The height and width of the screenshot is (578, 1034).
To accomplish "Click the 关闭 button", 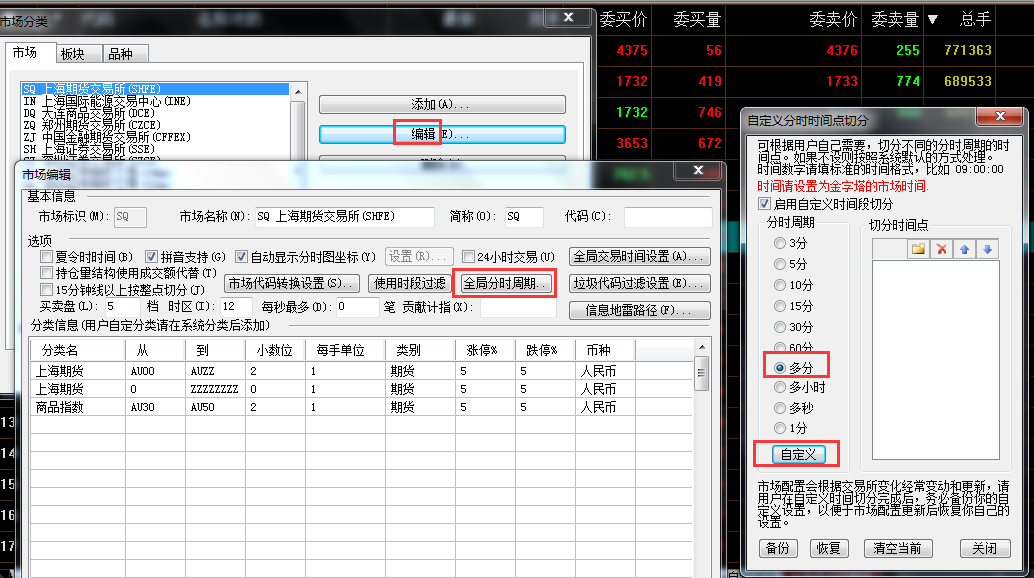I will click(985, 548).
